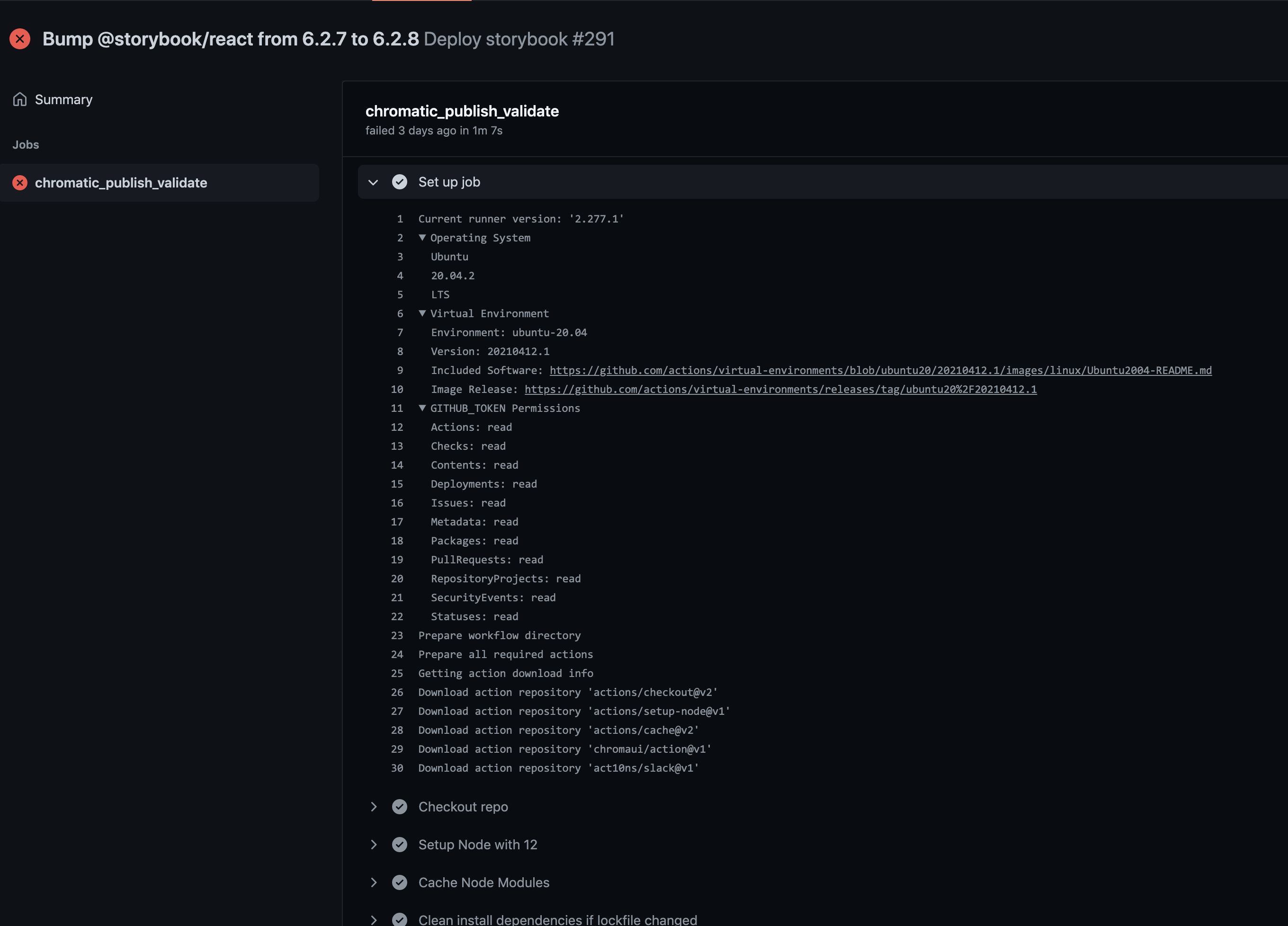
Task: Expand the Checkout repo step
Action: [373, 807]
